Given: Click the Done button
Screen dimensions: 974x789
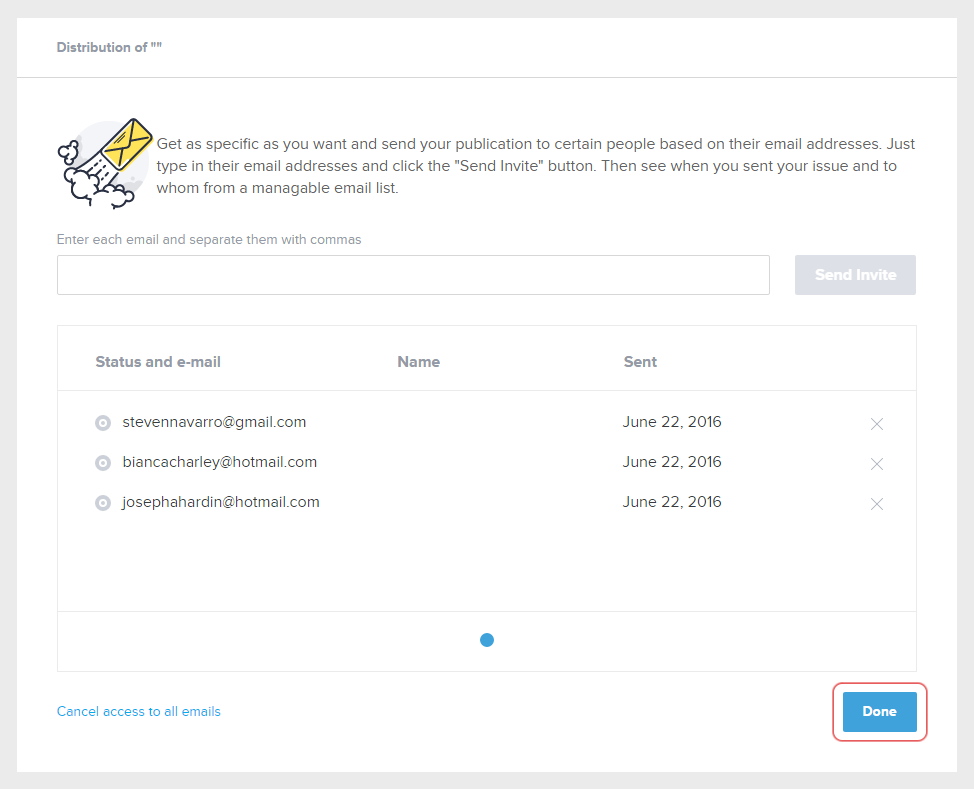Looking at the screenshot, I should click(879, 711).
